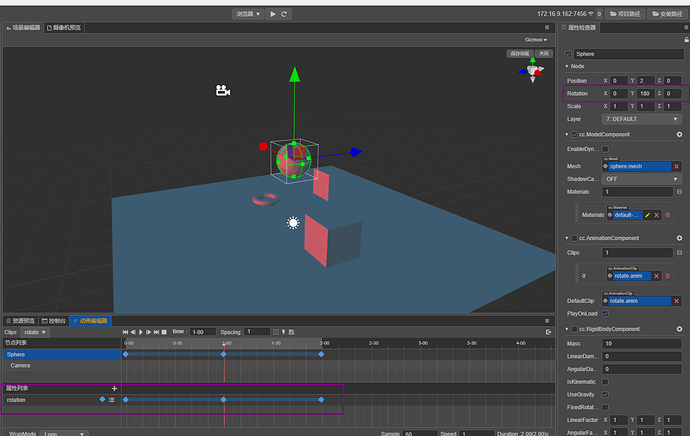Select the rotation keyframe at 1-00

click(x=224, y=399)
